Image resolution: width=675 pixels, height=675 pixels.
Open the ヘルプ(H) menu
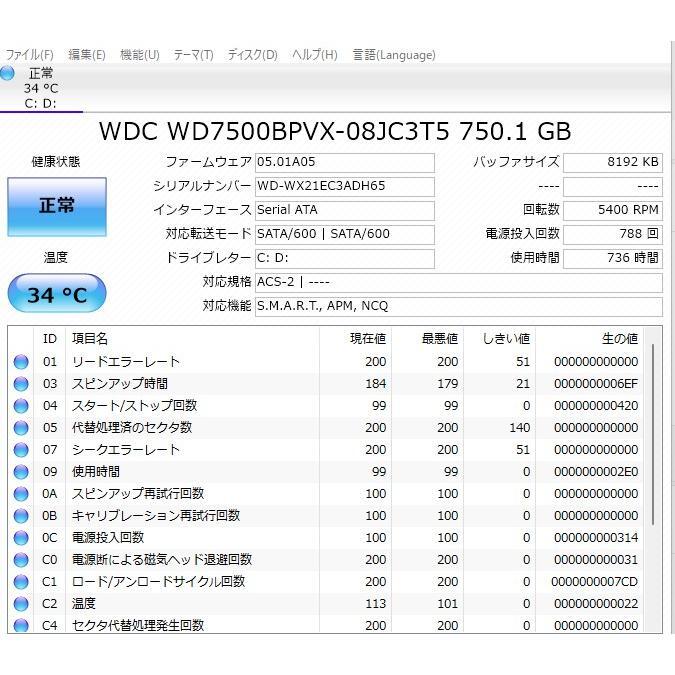[315, 55]
